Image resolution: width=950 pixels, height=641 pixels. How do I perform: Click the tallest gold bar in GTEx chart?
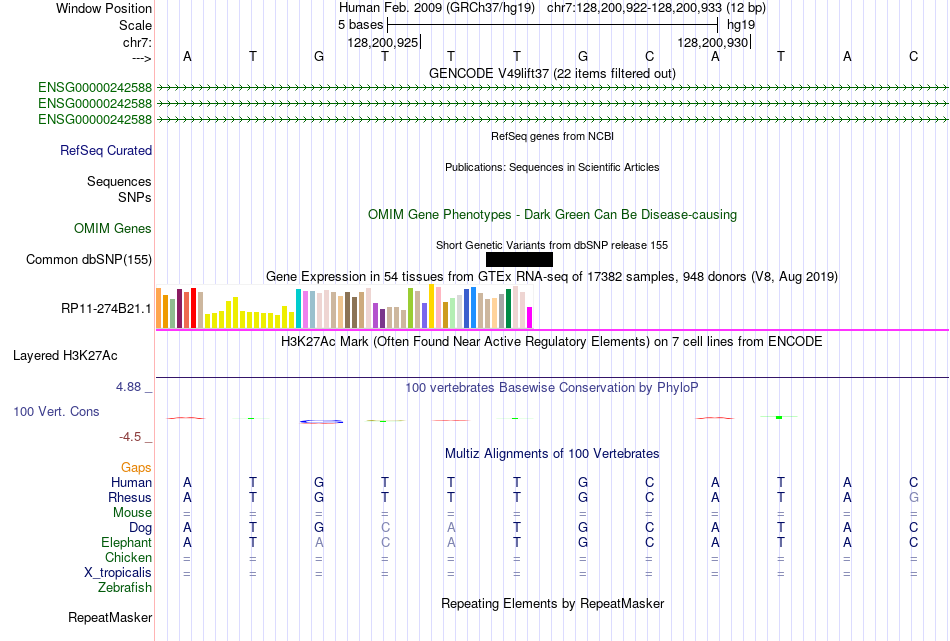pyautogui.click(x=431, y=306)
